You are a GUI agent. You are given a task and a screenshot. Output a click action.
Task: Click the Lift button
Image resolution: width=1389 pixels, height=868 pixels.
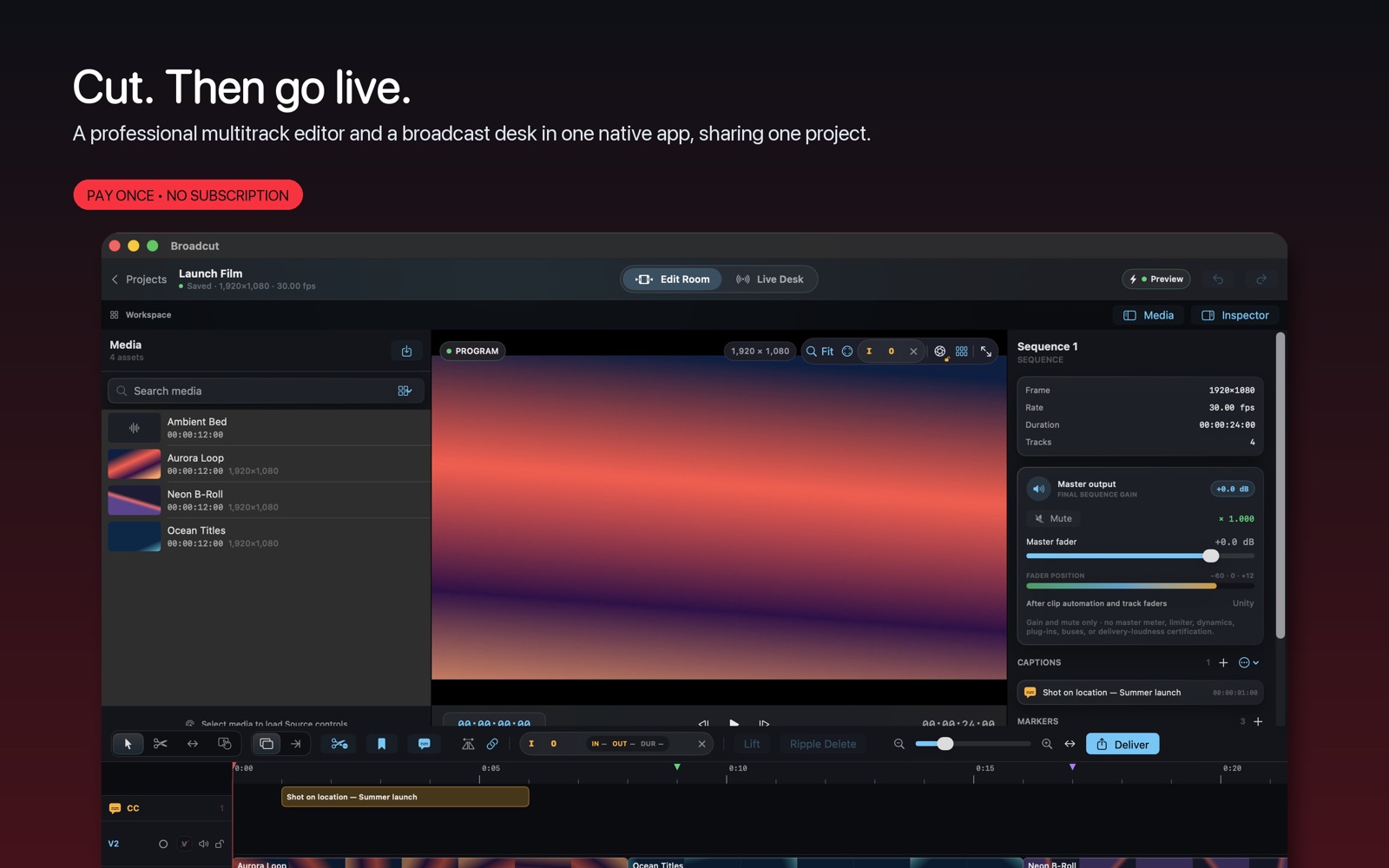coord(752,744)
